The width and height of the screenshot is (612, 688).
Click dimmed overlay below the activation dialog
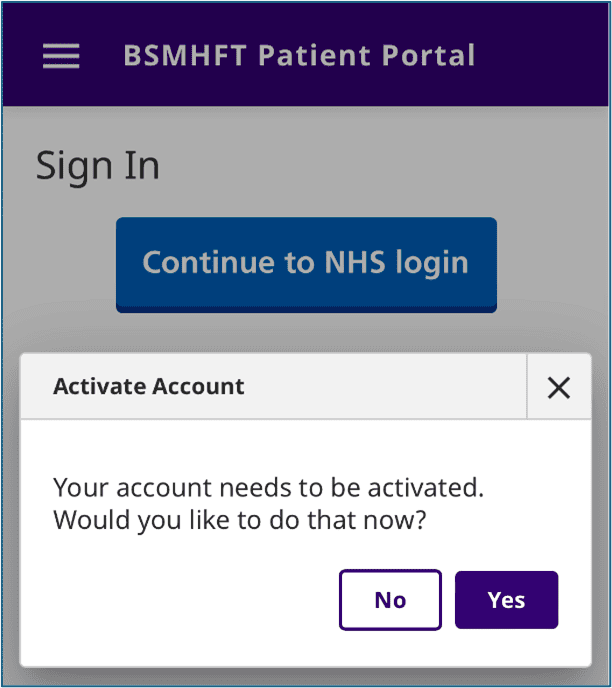click(306, 676)
